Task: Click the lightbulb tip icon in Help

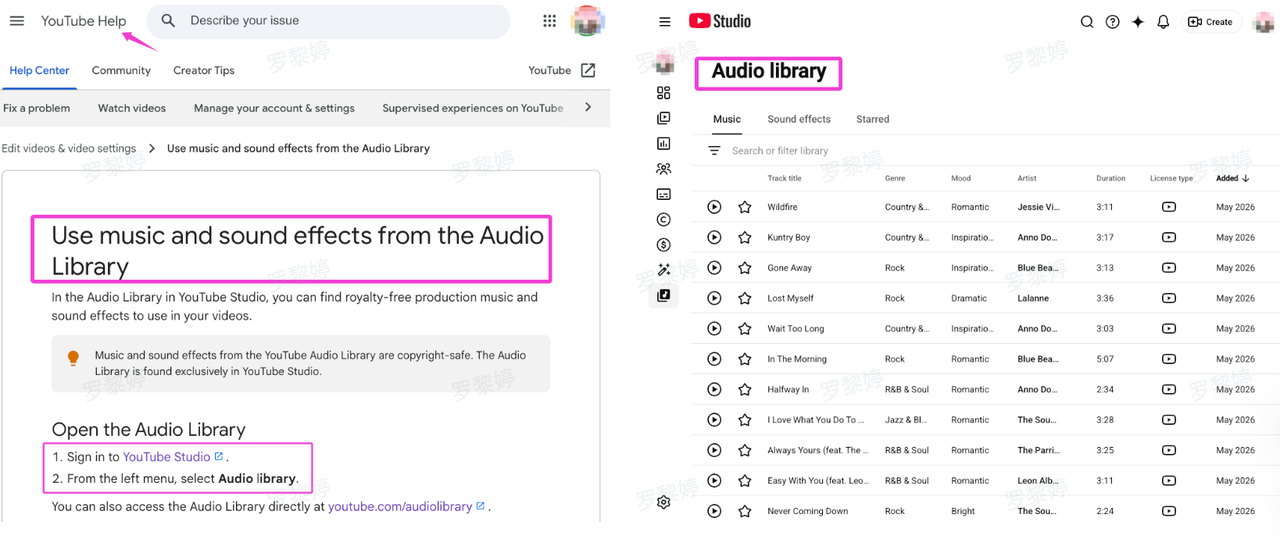Action: point(73,358)
